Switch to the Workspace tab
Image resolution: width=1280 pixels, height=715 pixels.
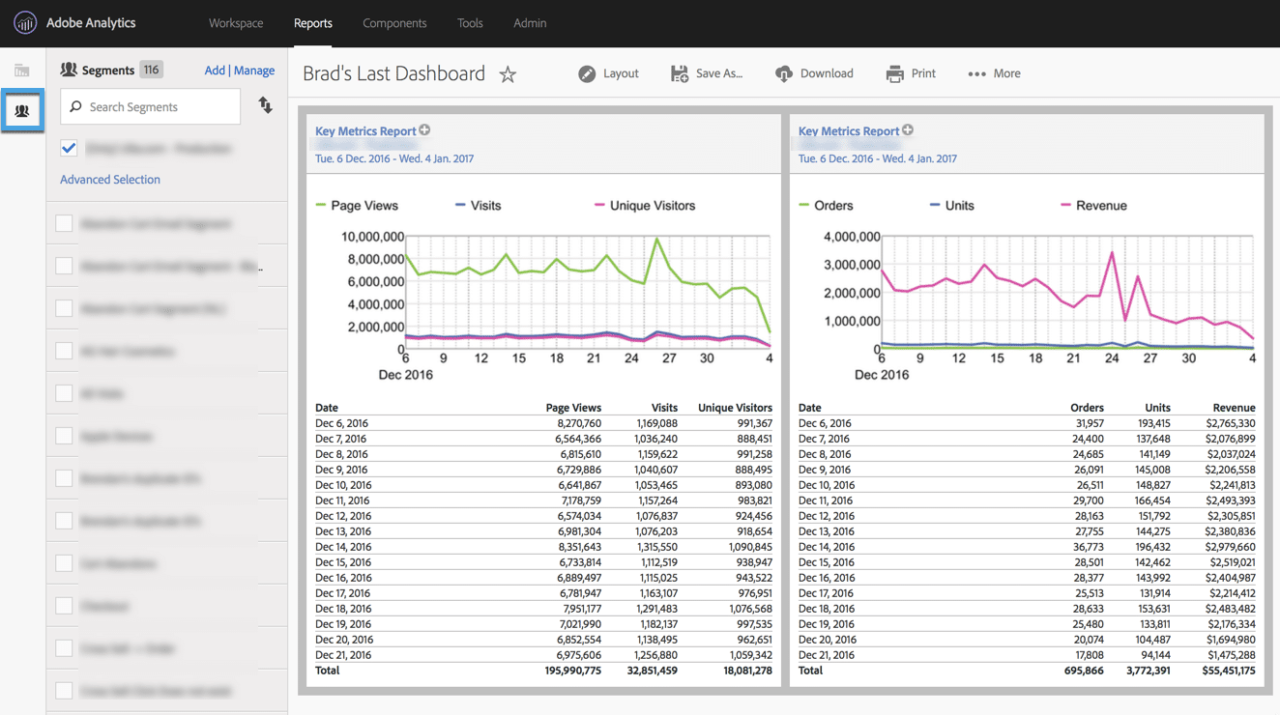click(235, 22)
